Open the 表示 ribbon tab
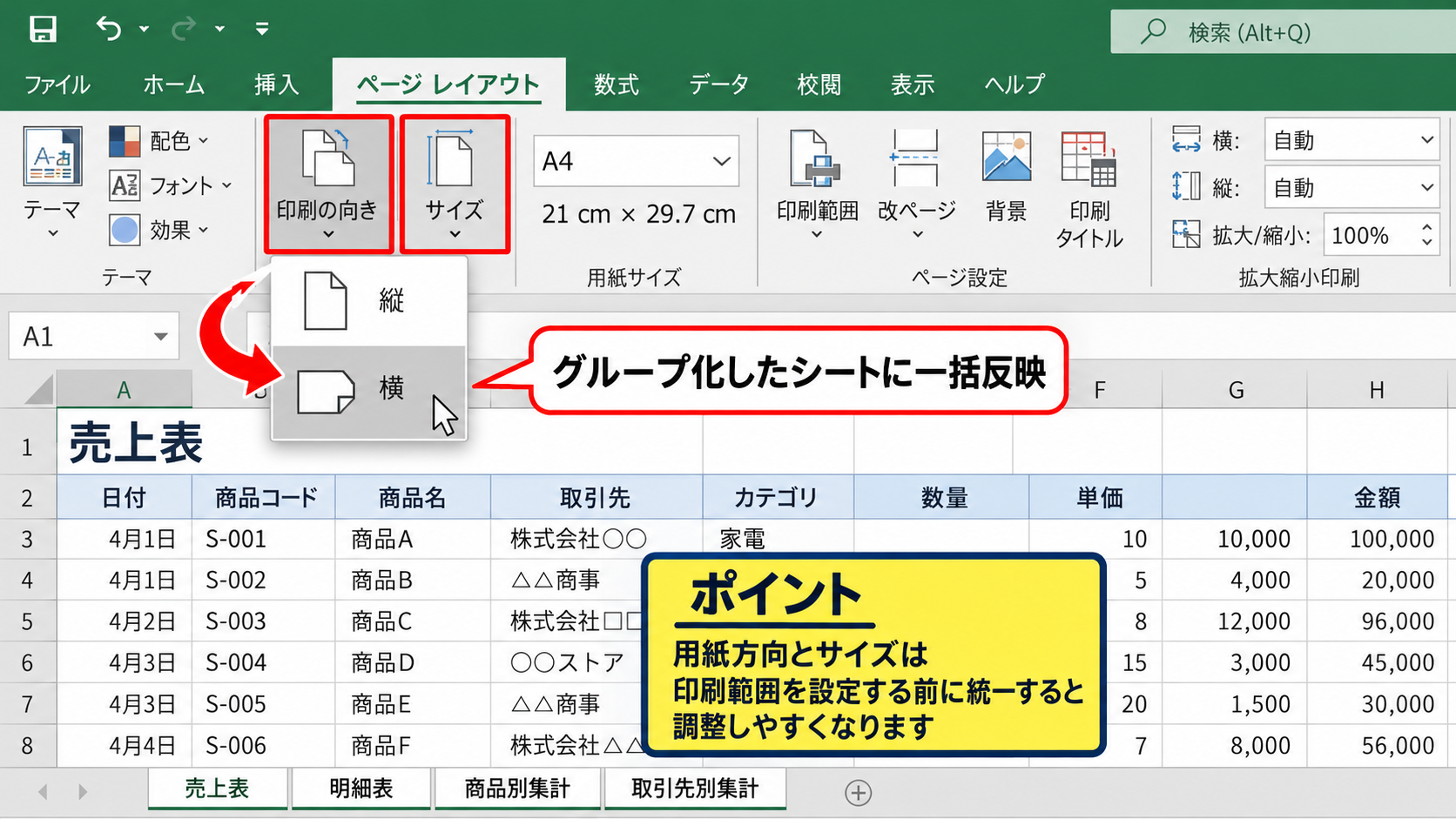The height and width of the screenshot is (819, 1456). 912,84
